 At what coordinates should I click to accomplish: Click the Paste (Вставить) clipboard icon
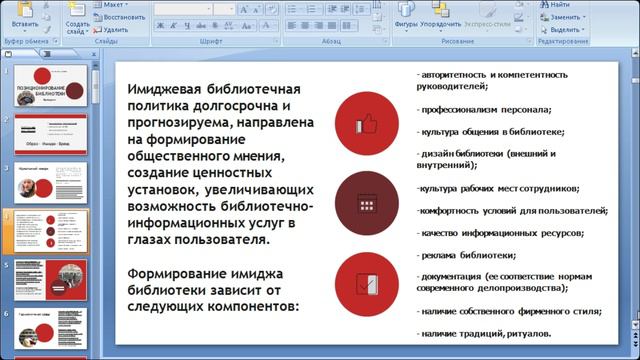click(x=25, y=10)
